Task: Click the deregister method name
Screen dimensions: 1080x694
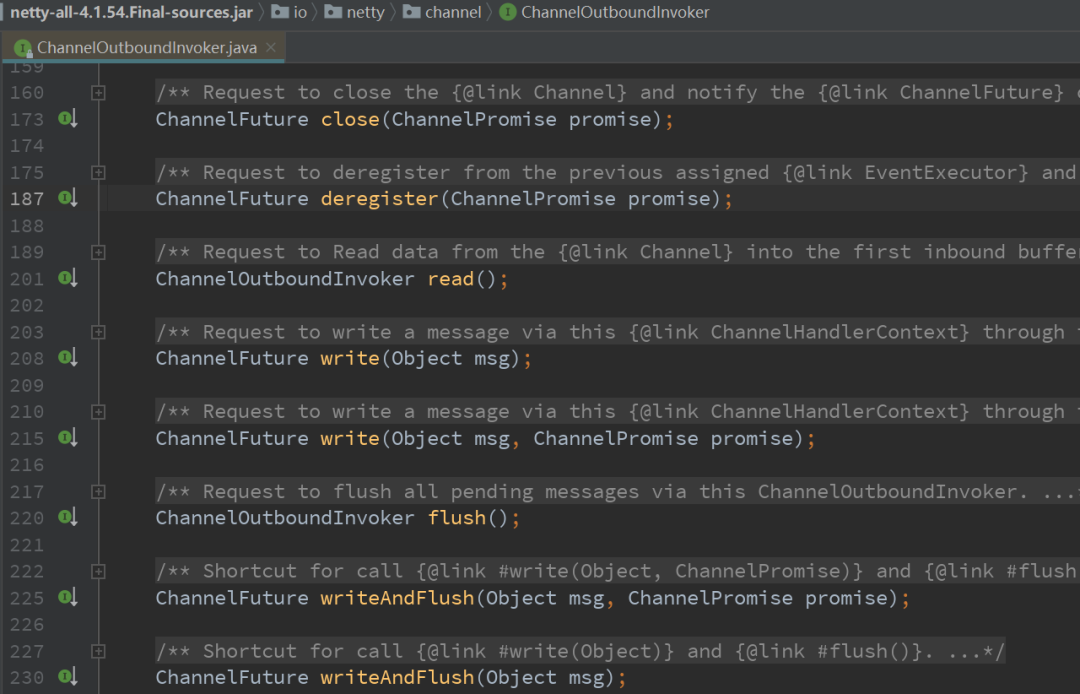Action: (x=380, y=199)
